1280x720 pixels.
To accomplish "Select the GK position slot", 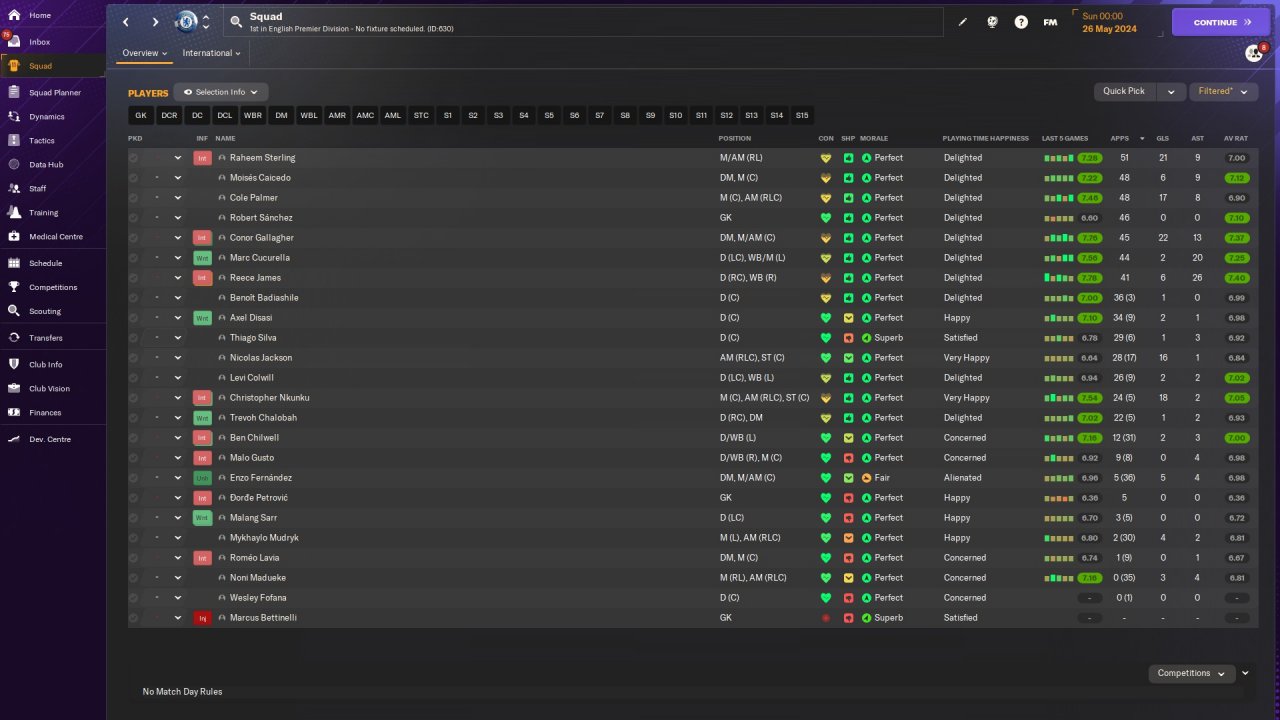I will click(141, 116).
